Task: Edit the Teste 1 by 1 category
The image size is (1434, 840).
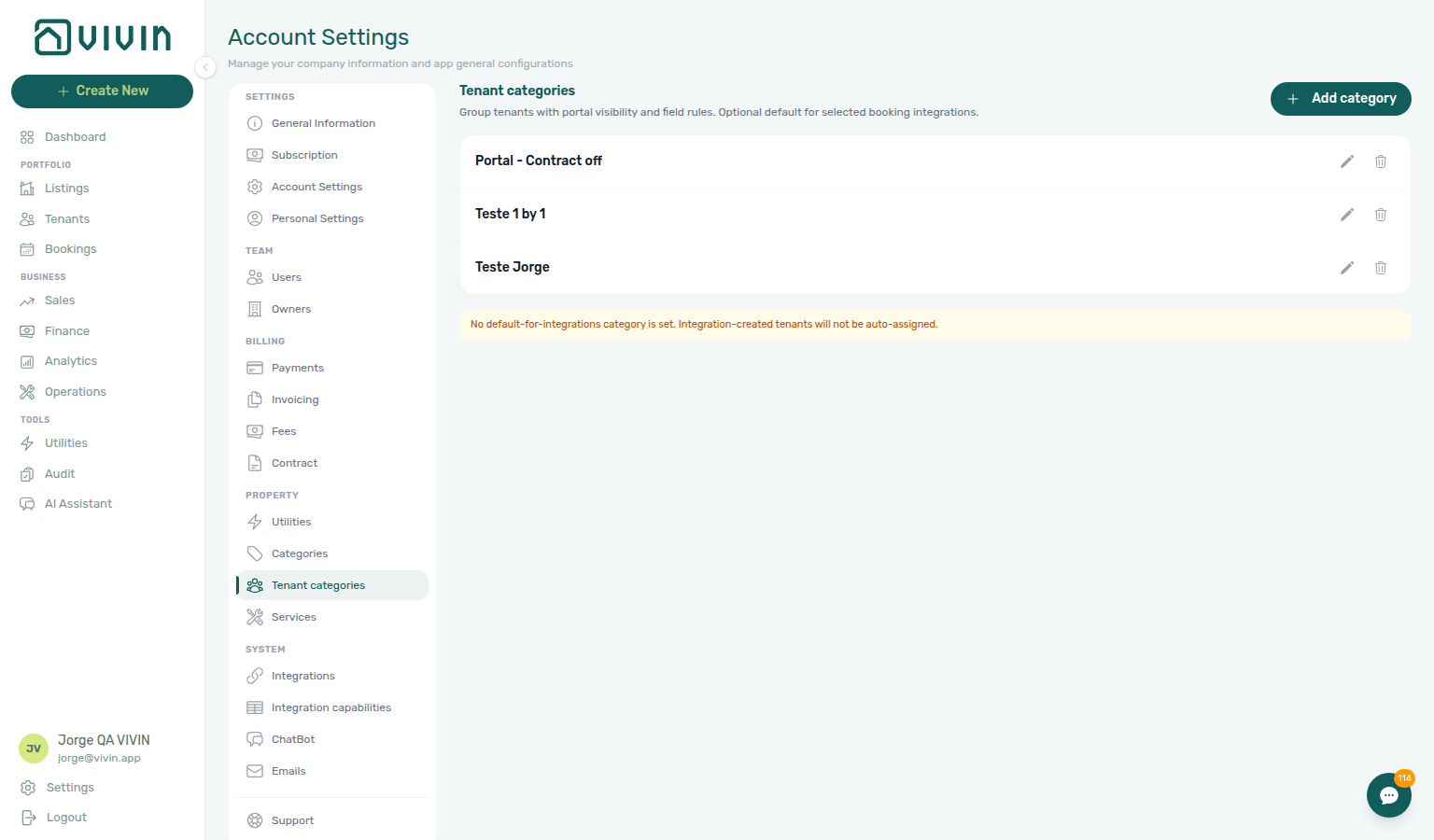Action: click(x=1347, y=215)
